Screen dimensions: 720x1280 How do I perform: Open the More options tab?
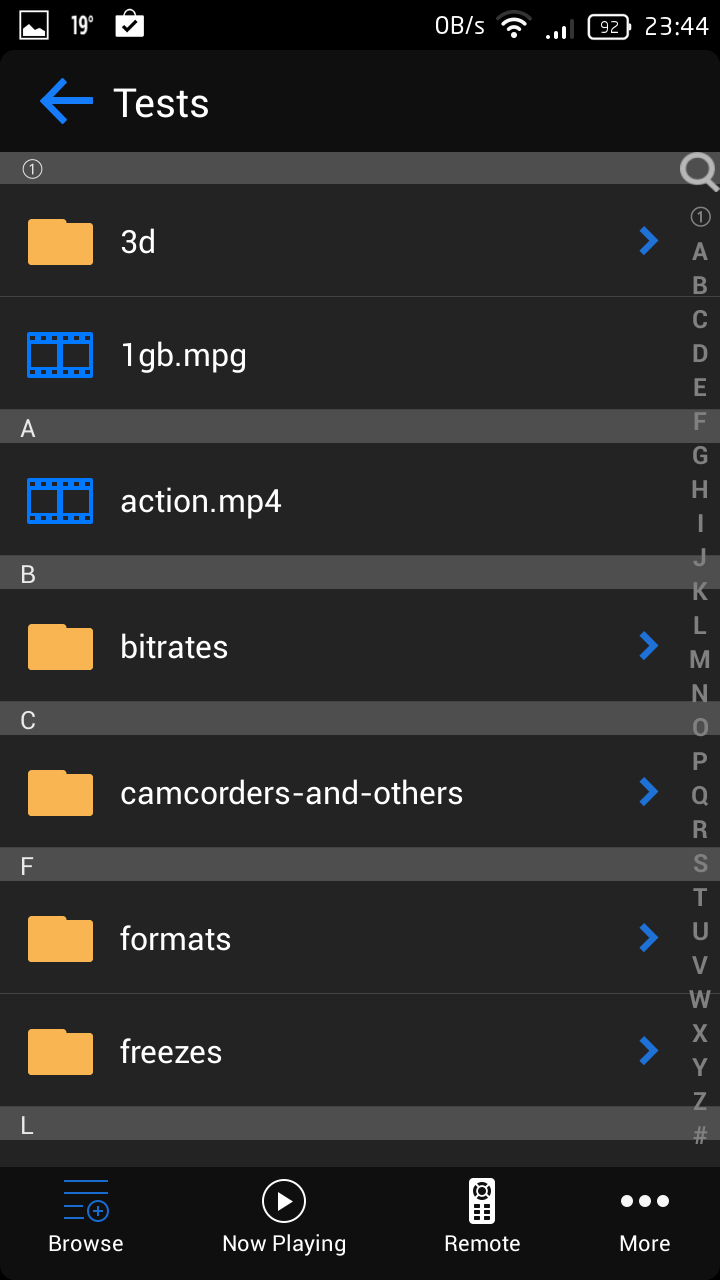[x=644, y=1216]
